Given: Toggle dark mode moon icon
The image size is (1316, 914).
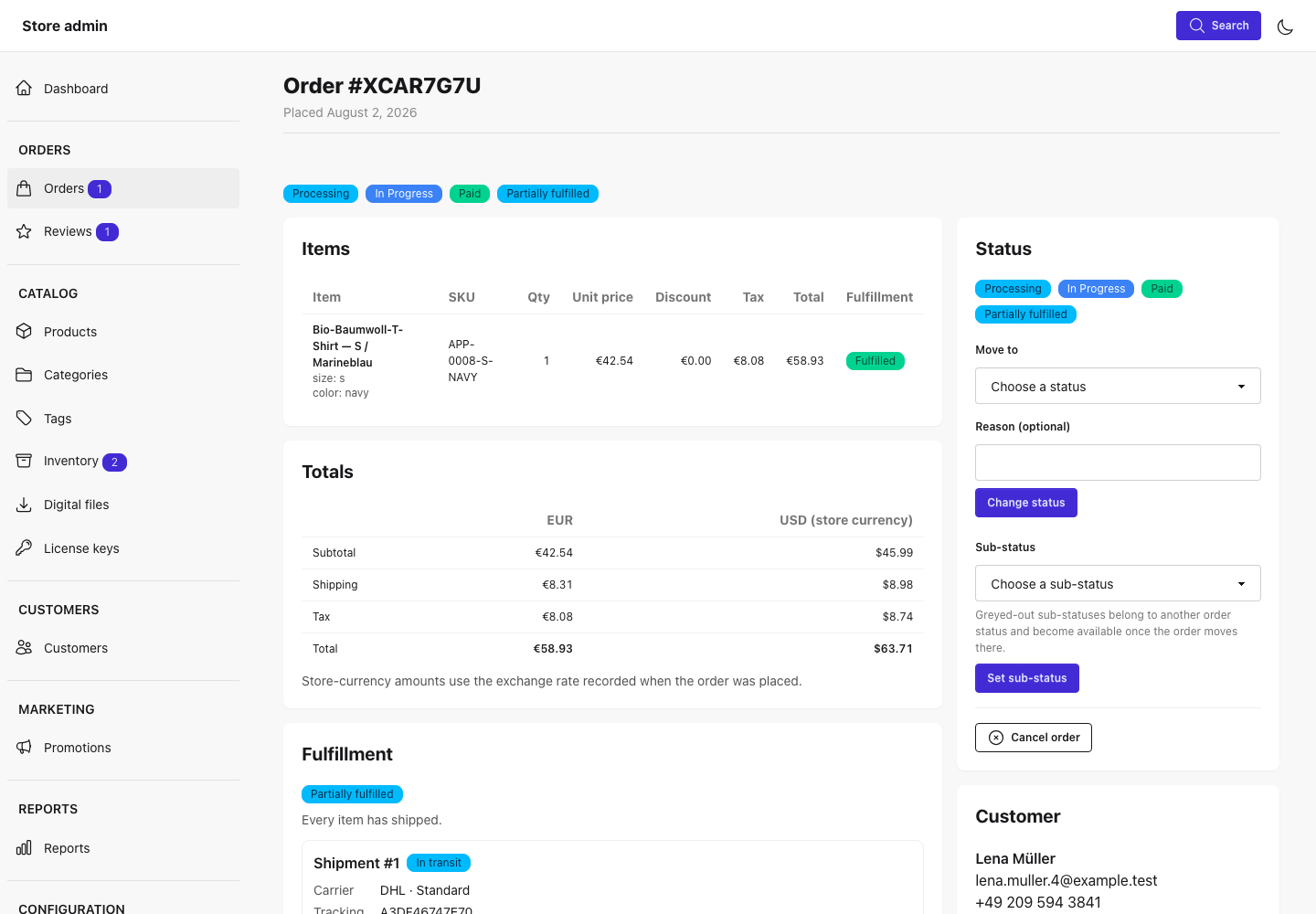Looking at the screenshot, I should 1285,27.
